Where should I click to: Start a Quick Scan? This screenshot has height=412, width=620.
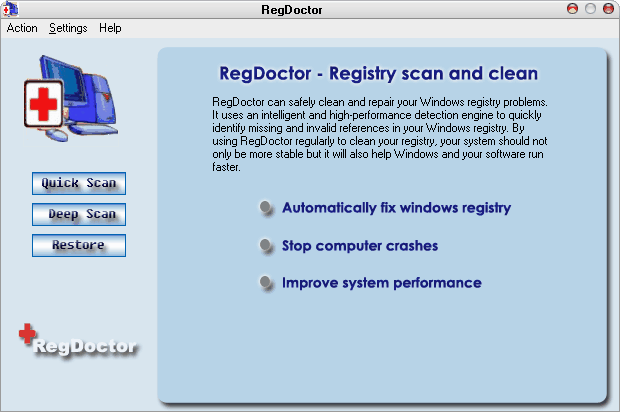click(79, 183)
